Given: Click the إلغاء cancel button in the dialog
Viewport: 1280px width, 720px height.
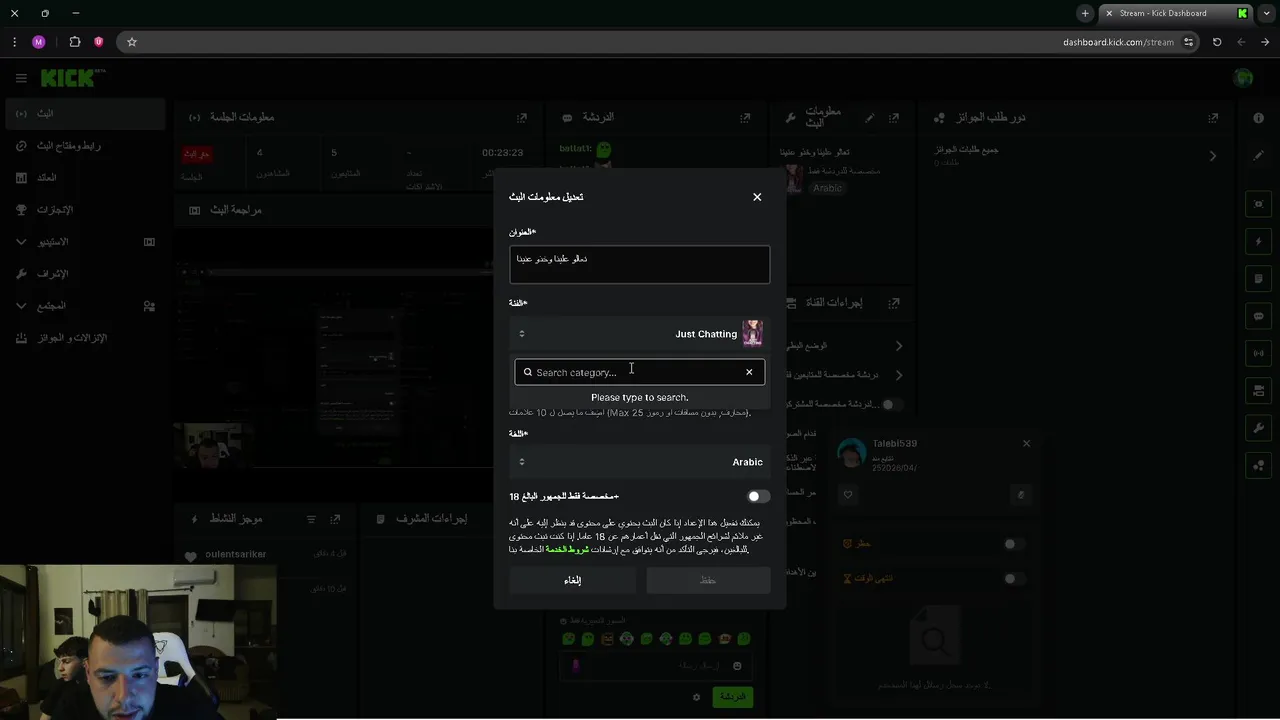Looking at the screenshot, I should coord(572,580).
